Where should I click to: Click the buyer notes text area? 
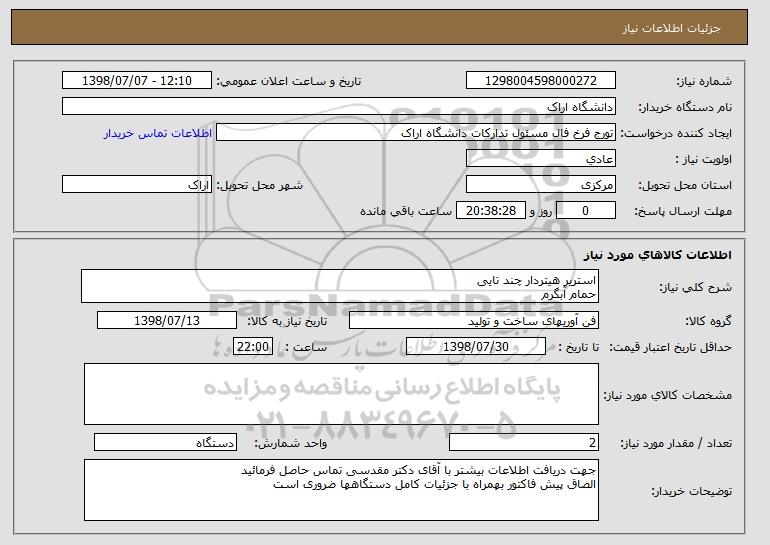point(341,490)
